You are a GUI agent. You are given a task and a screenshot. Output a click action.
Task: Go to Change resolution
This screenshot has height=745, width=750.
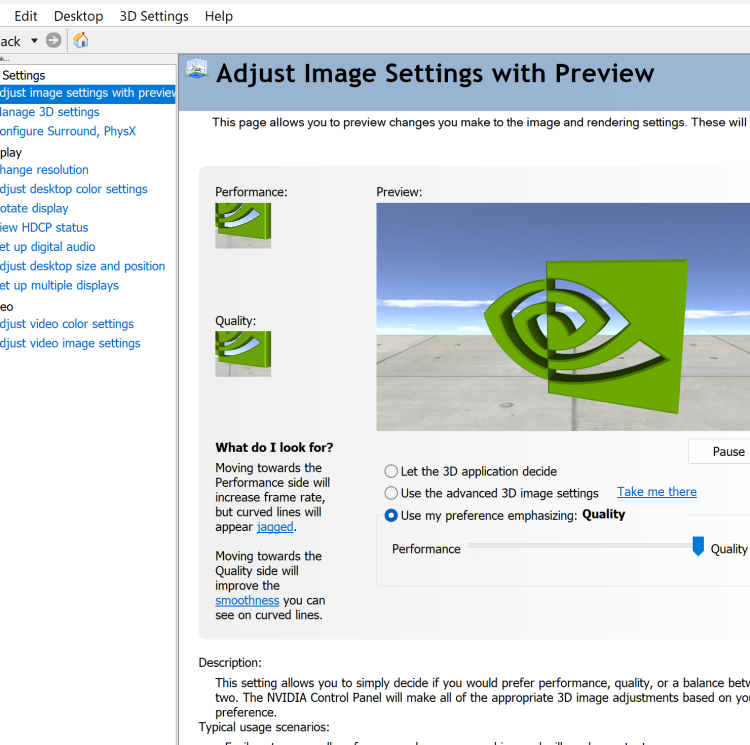click(44, 170)
